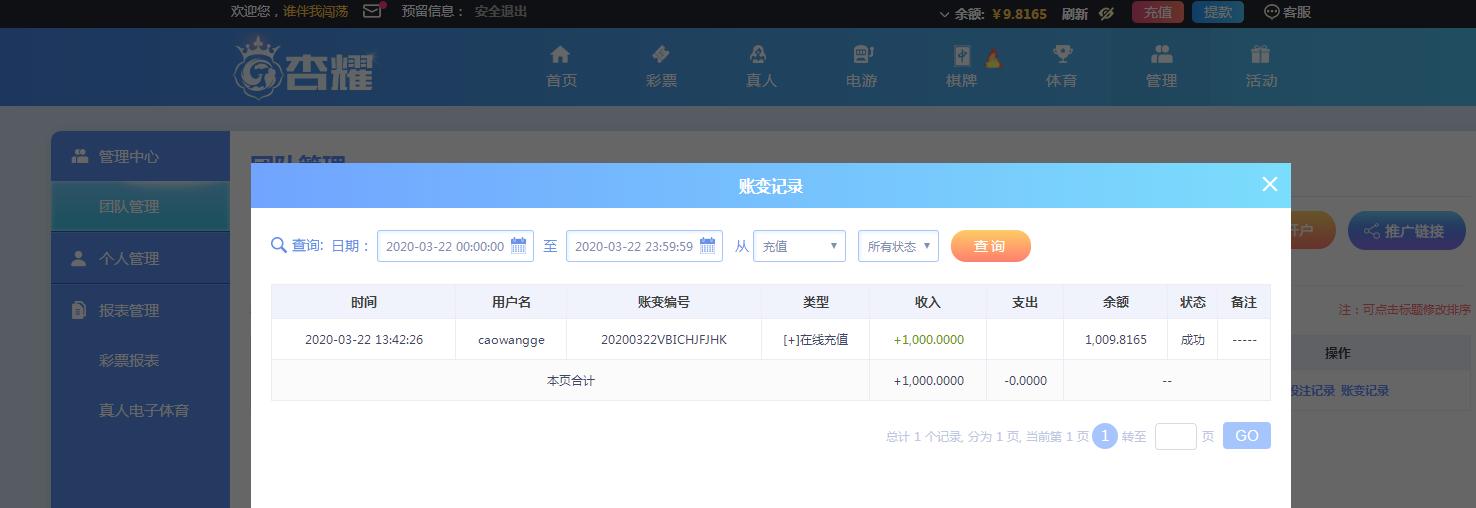Open the 彩票 lottery ticket icon
The height and width of the screenshot is (508, 1476).
(x=661, y=54)
